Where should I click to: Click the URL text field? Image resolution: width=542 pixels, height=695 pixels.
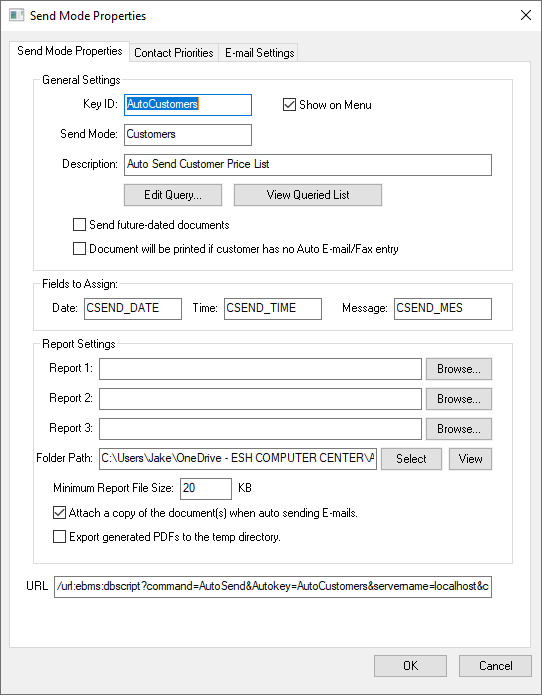(273, 587)
